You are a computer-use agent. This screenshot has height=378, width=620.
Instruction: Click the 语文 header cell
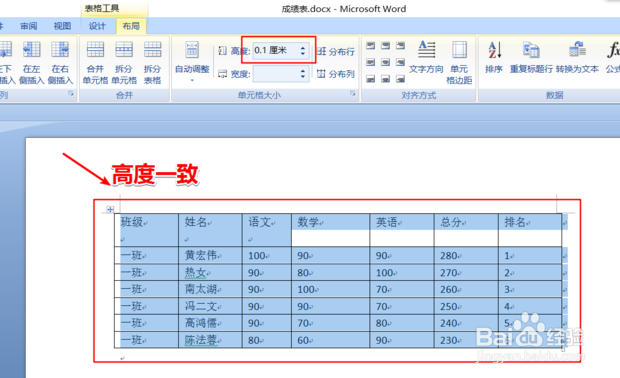point(267,230)
